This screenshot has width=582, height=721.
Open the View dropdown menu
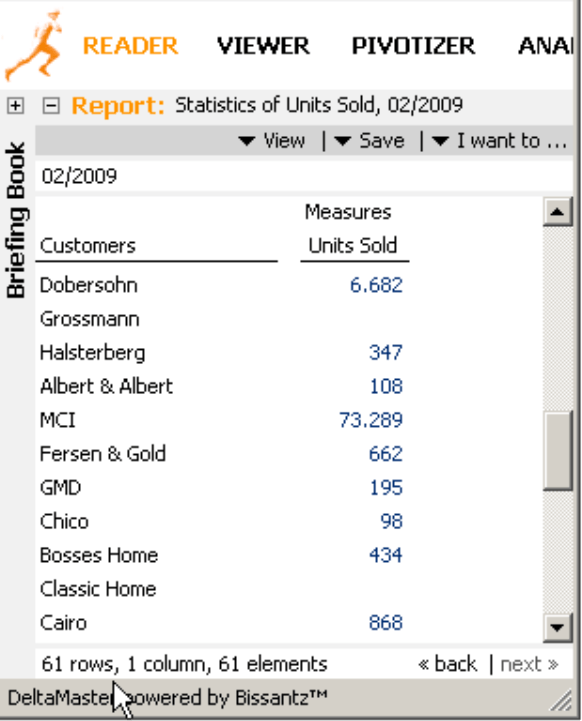272,141
